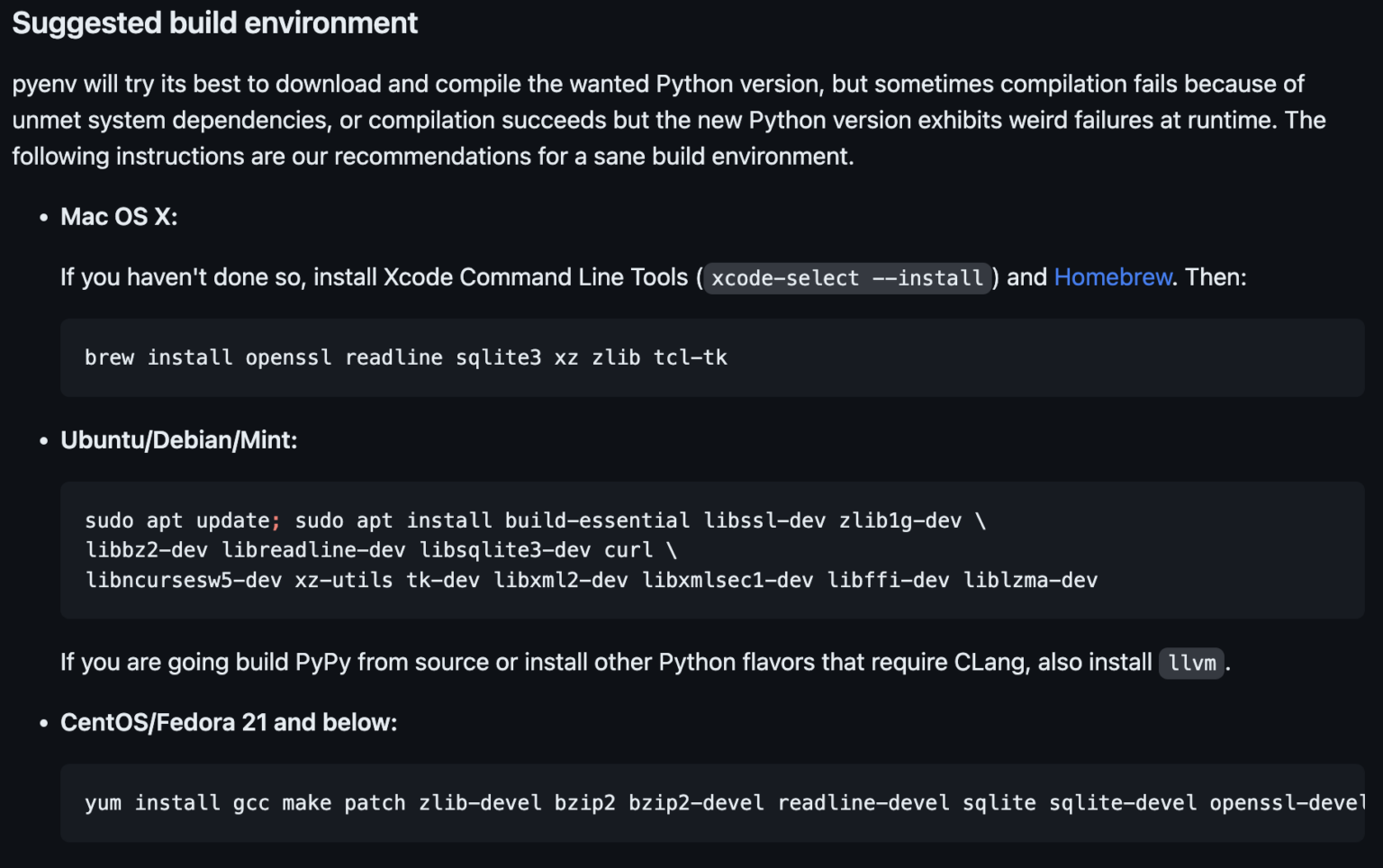1383x868 pixels.
Task: Click the llvm inline code chip
Action: point(1190,664)
